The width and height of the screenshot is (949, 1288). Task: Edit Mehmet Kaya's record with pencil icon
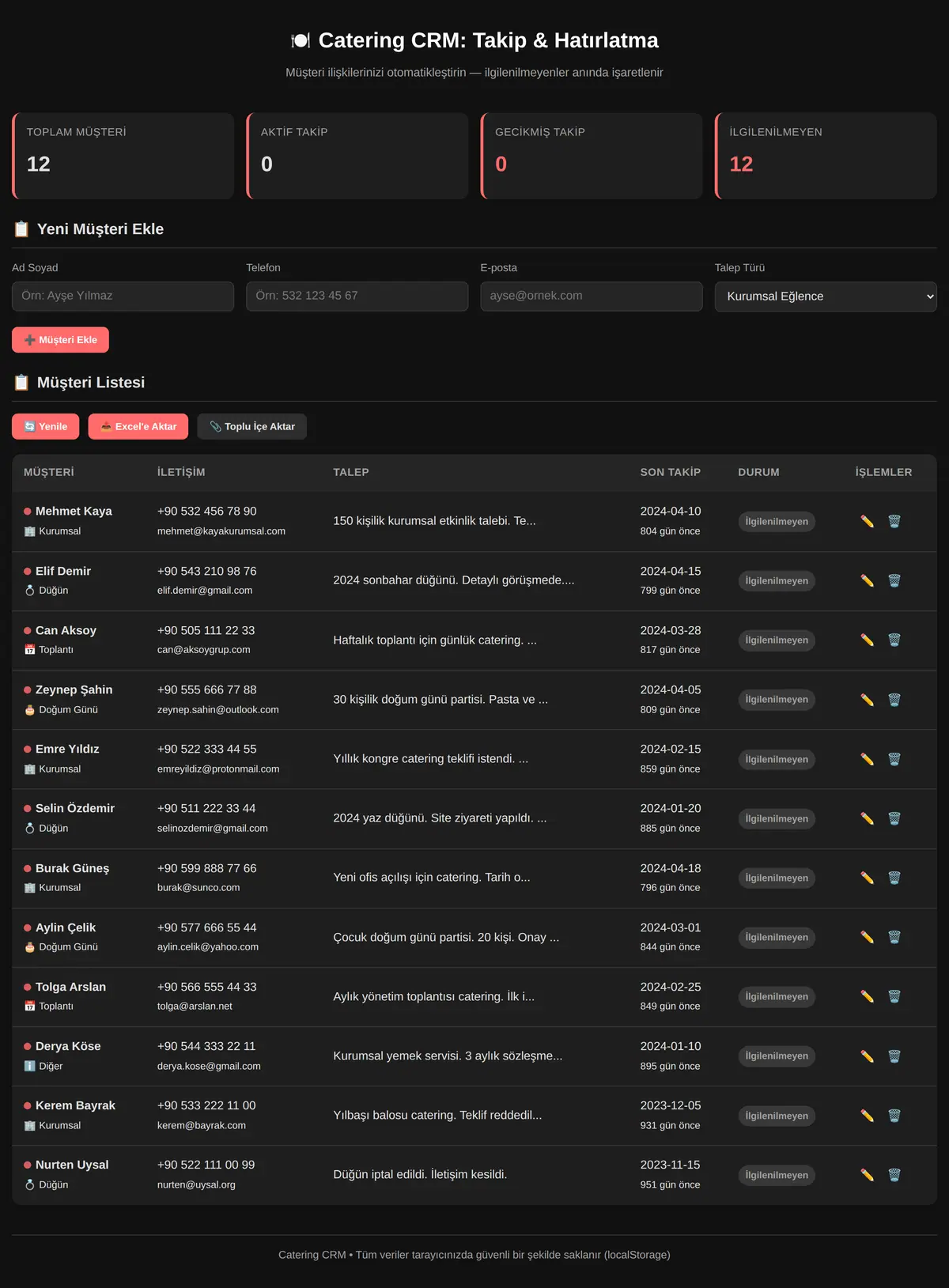point(868,522)
